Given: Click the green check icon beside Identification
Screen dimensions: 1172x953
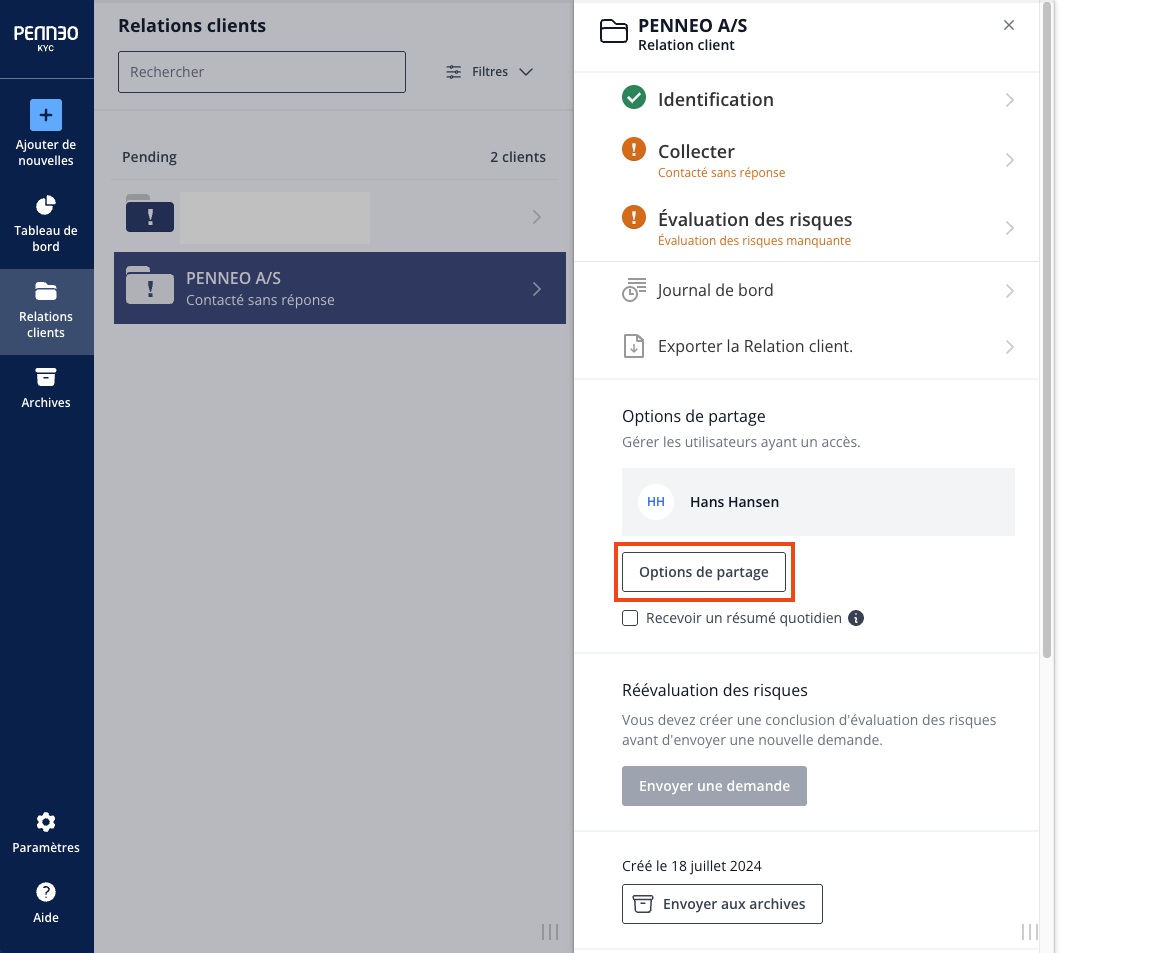Looking at the screenshot, I should click(634, 97).
